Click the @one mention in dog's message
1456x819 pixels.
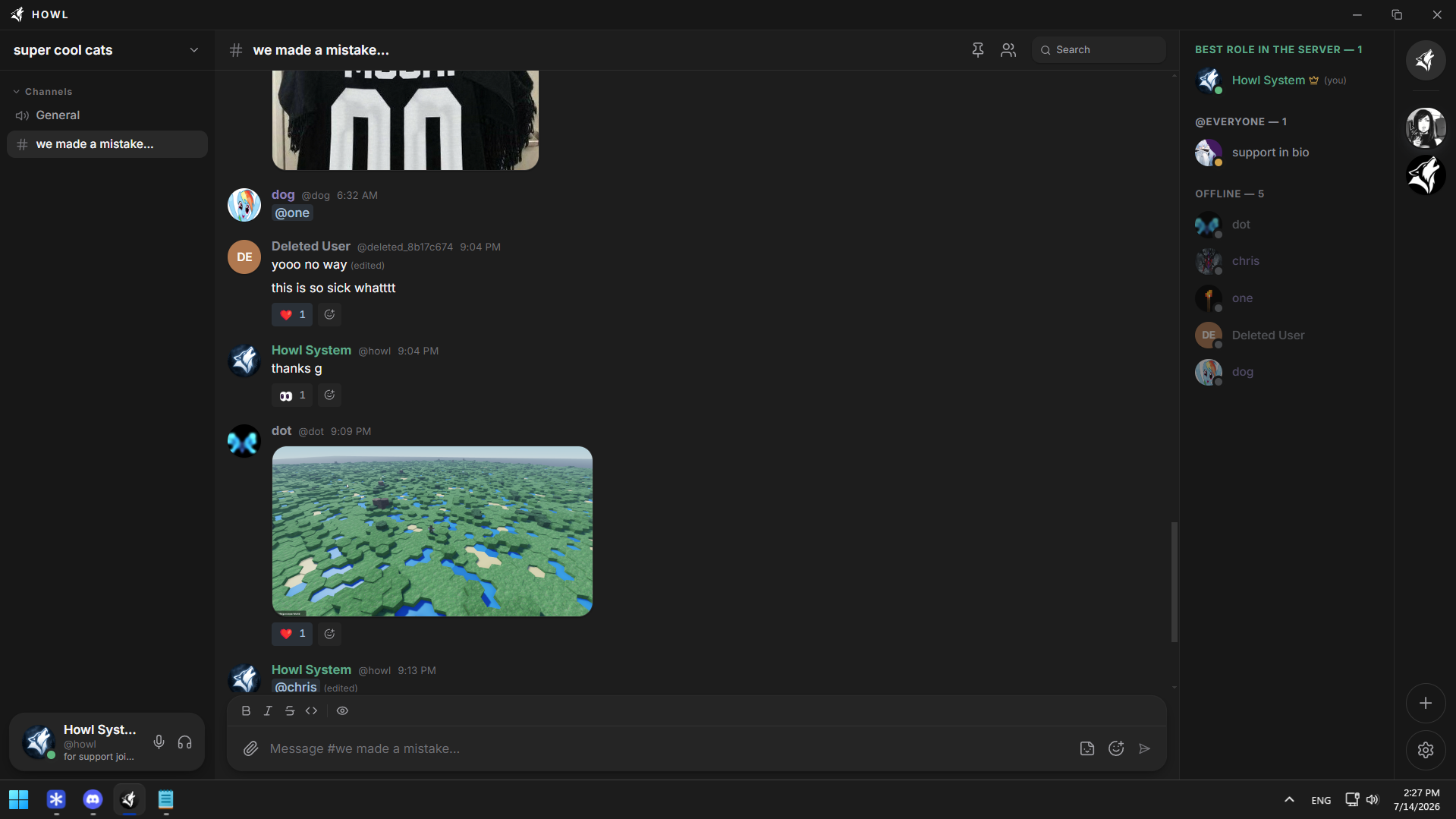click(x=292, y=213)
